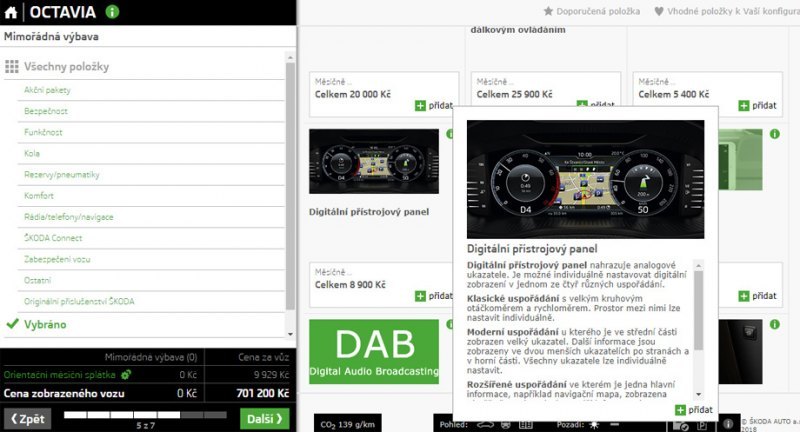Click the document icon in the bottom bar
The width and height of the screenshot is (800, 433).
(x=702, y=425)
